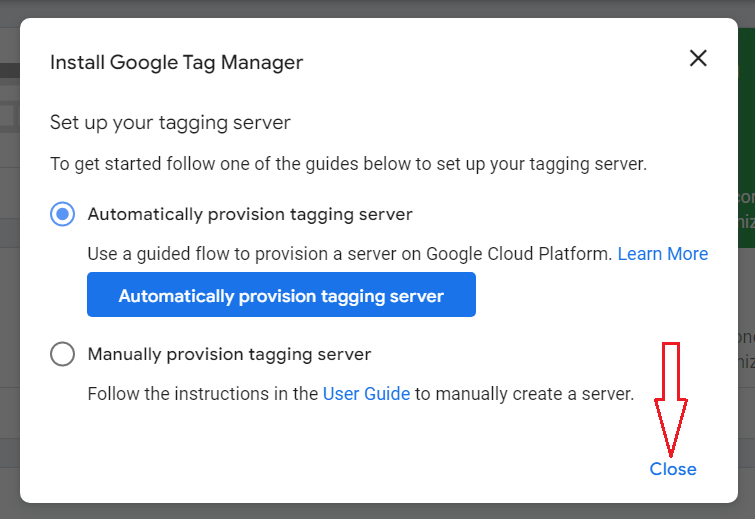
Task: Open the User Guide link
Action: tap(366, 394)
